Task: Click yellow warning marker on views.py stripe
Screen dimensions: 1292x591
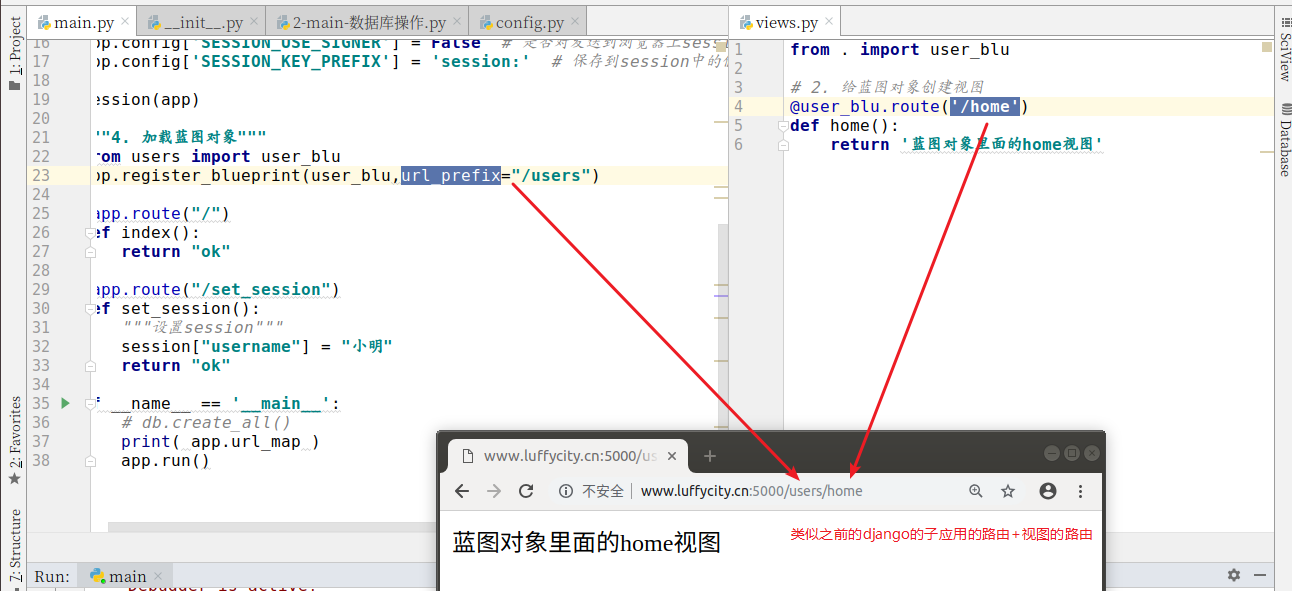Action: [x=1266, y=46]
